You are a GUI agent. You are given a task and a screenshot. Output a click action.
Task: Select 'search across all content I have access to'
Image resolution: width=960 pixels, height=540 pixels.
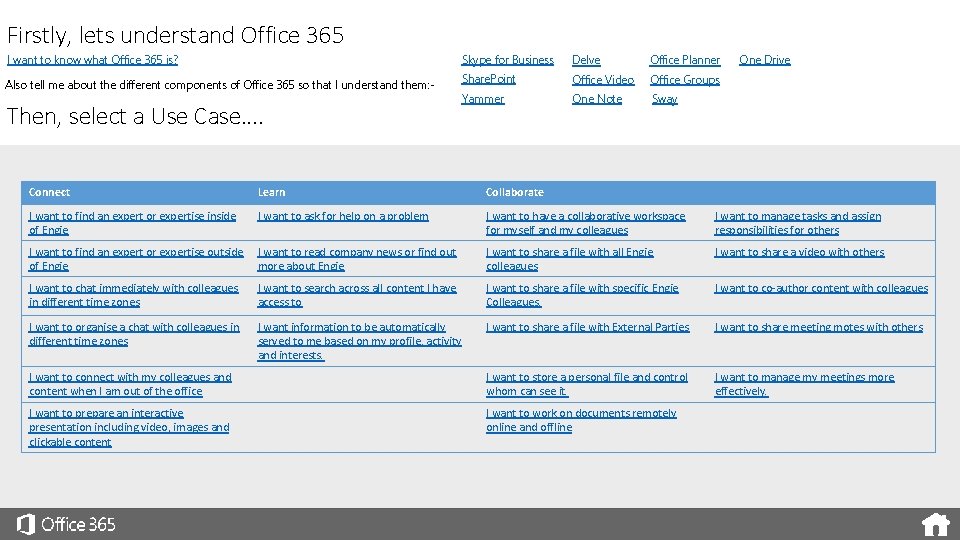coord(357,295)
